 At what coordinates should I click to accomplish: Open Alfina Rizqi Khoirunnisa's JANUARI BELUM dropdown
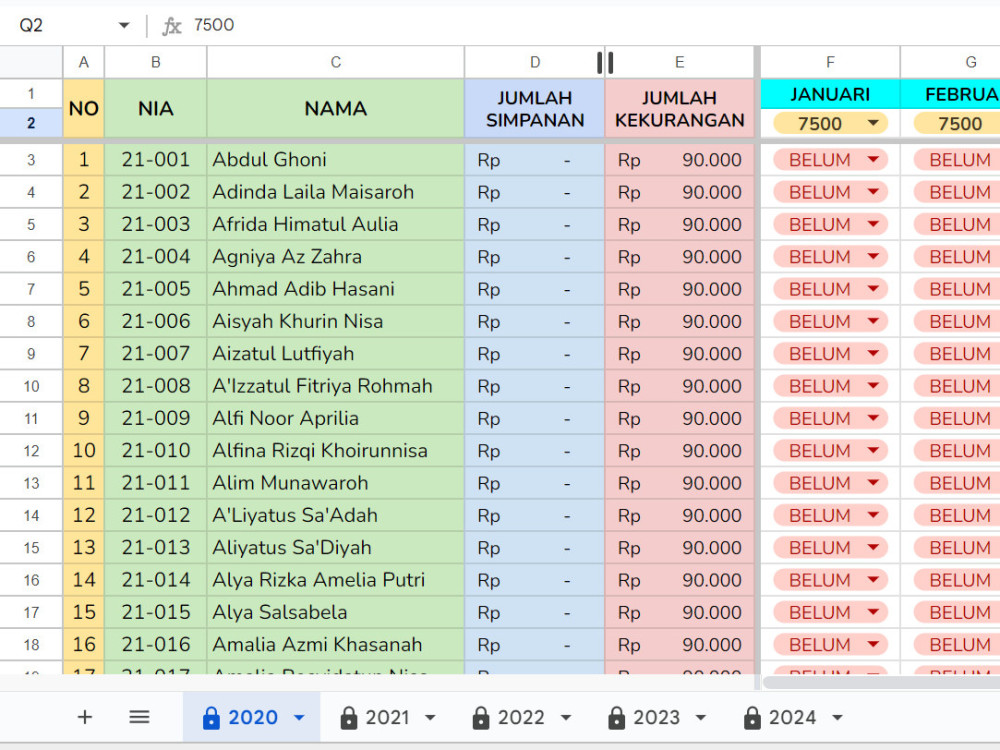point(830,450)
